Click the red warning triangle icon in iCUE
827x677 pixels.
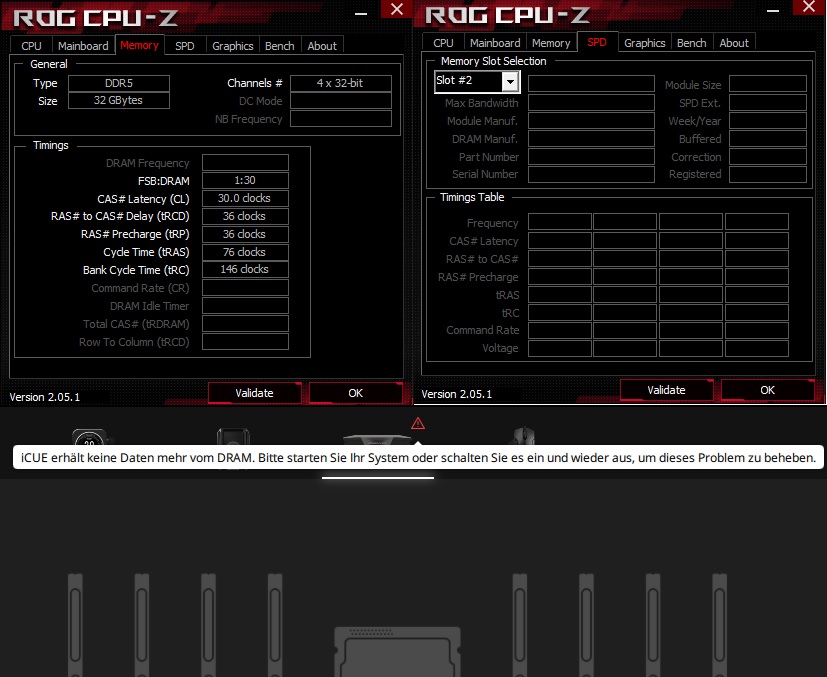pos(418,423)
